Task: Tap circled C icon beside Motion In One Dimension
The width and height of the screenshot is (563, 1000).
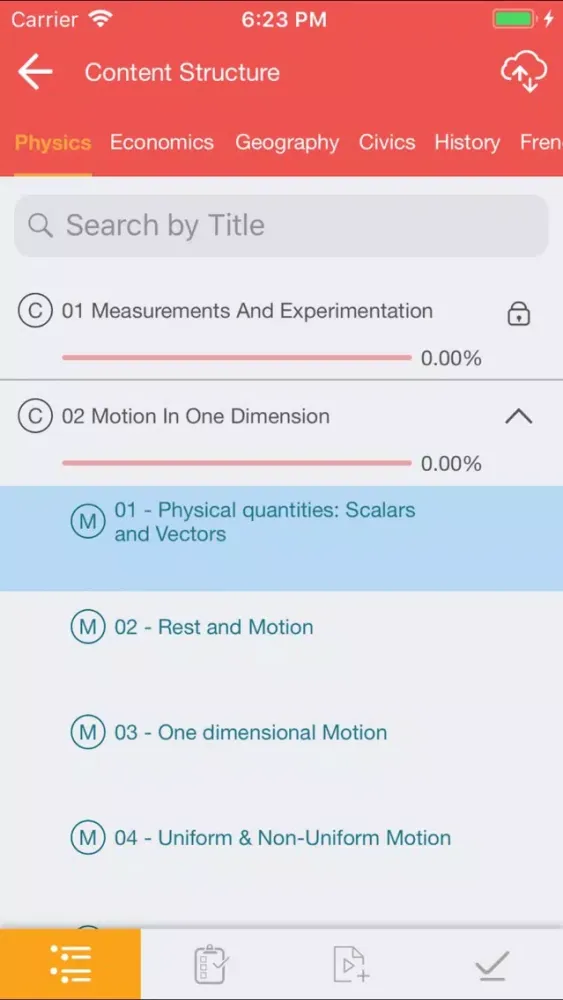Action: tap(35, 416)
